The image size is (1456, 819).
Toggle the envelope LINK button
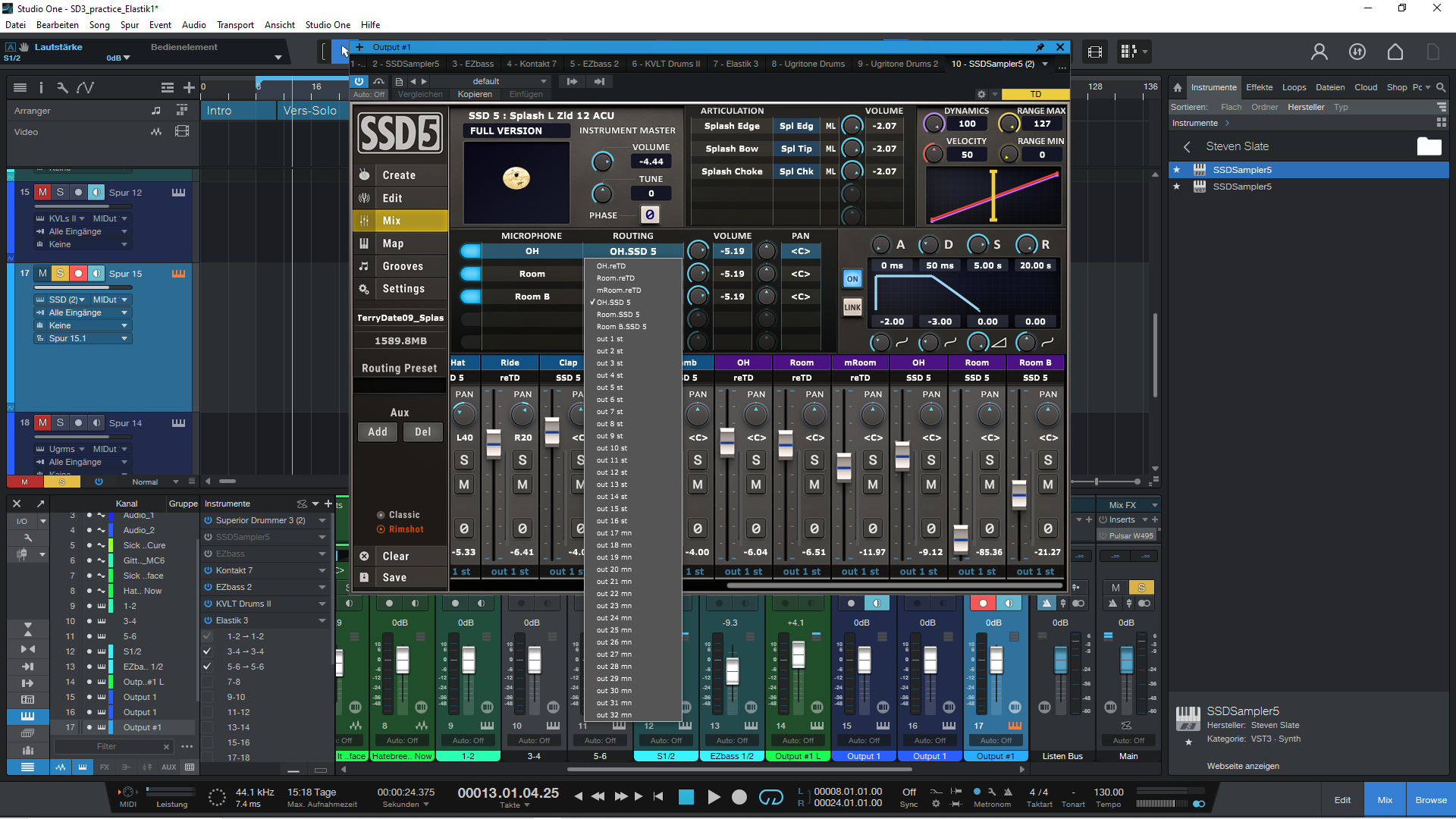852,307
